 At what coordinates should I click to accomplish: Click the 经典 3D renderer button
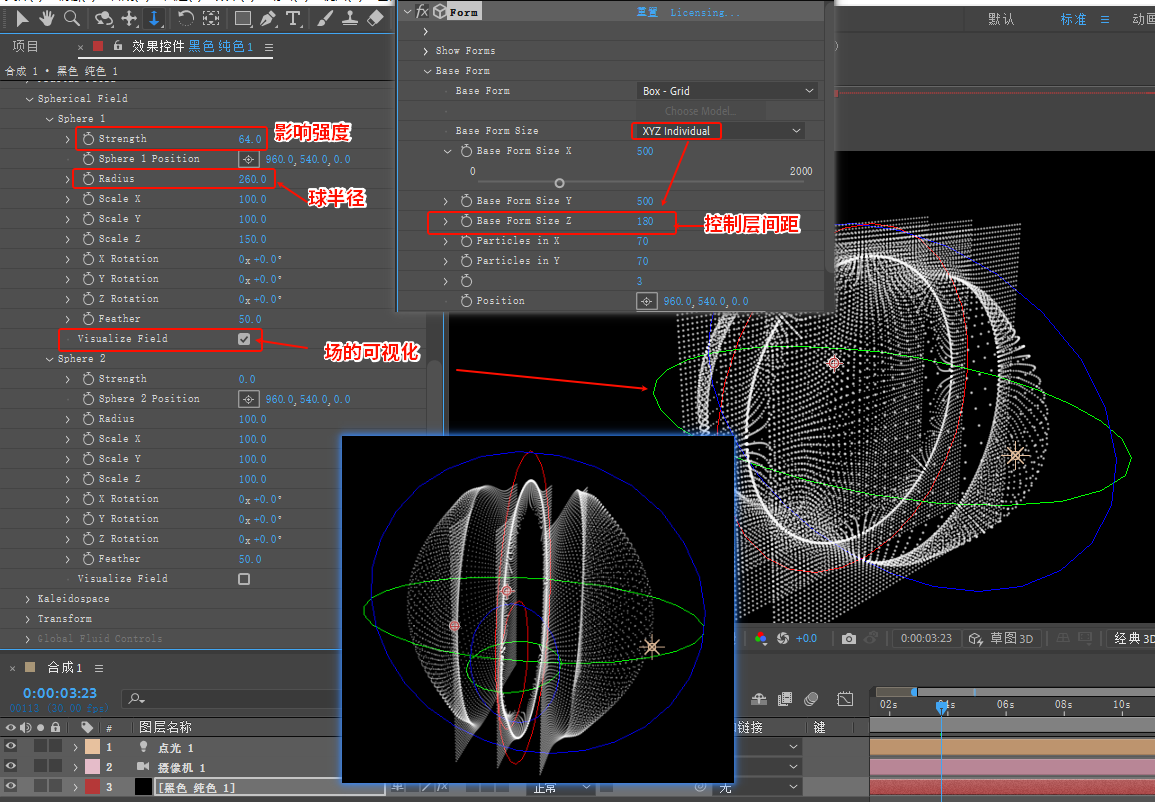pyautogui.click(x=1133, y=639)
